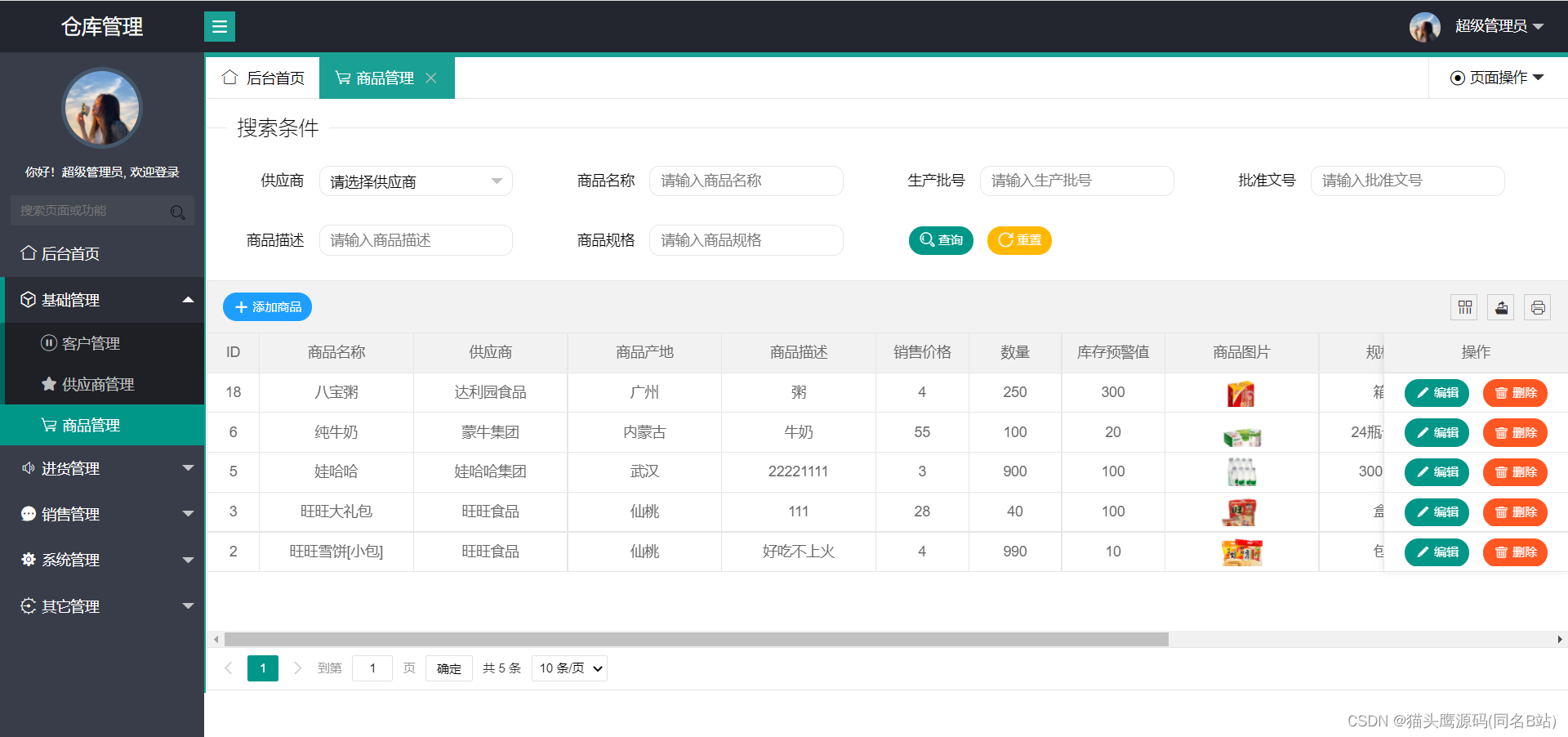Switch to the 后台首页 tab
Image resolution: width=1568 pixels, height=737 pixels.
[x=263, y=78]
